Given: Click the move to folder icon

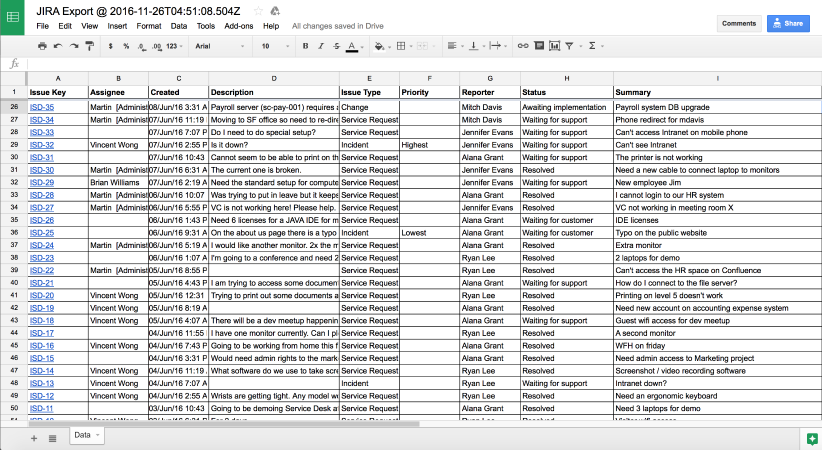Looking at the screenshot, I should [x=275, y=11].
